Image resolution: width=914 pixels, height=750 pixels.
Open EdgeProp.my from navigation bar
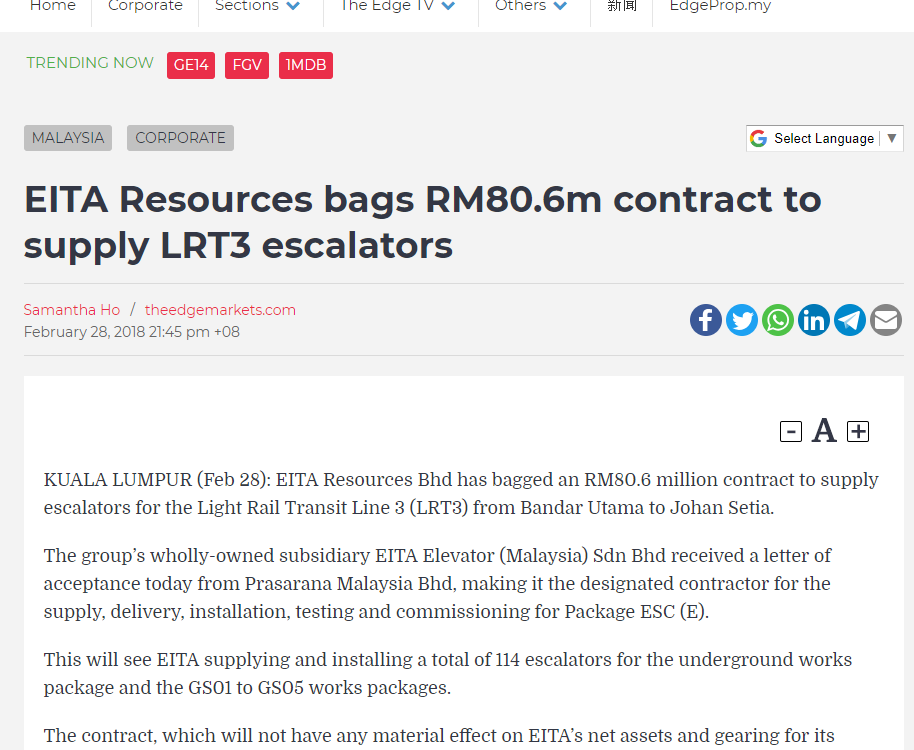click(720, 6)
